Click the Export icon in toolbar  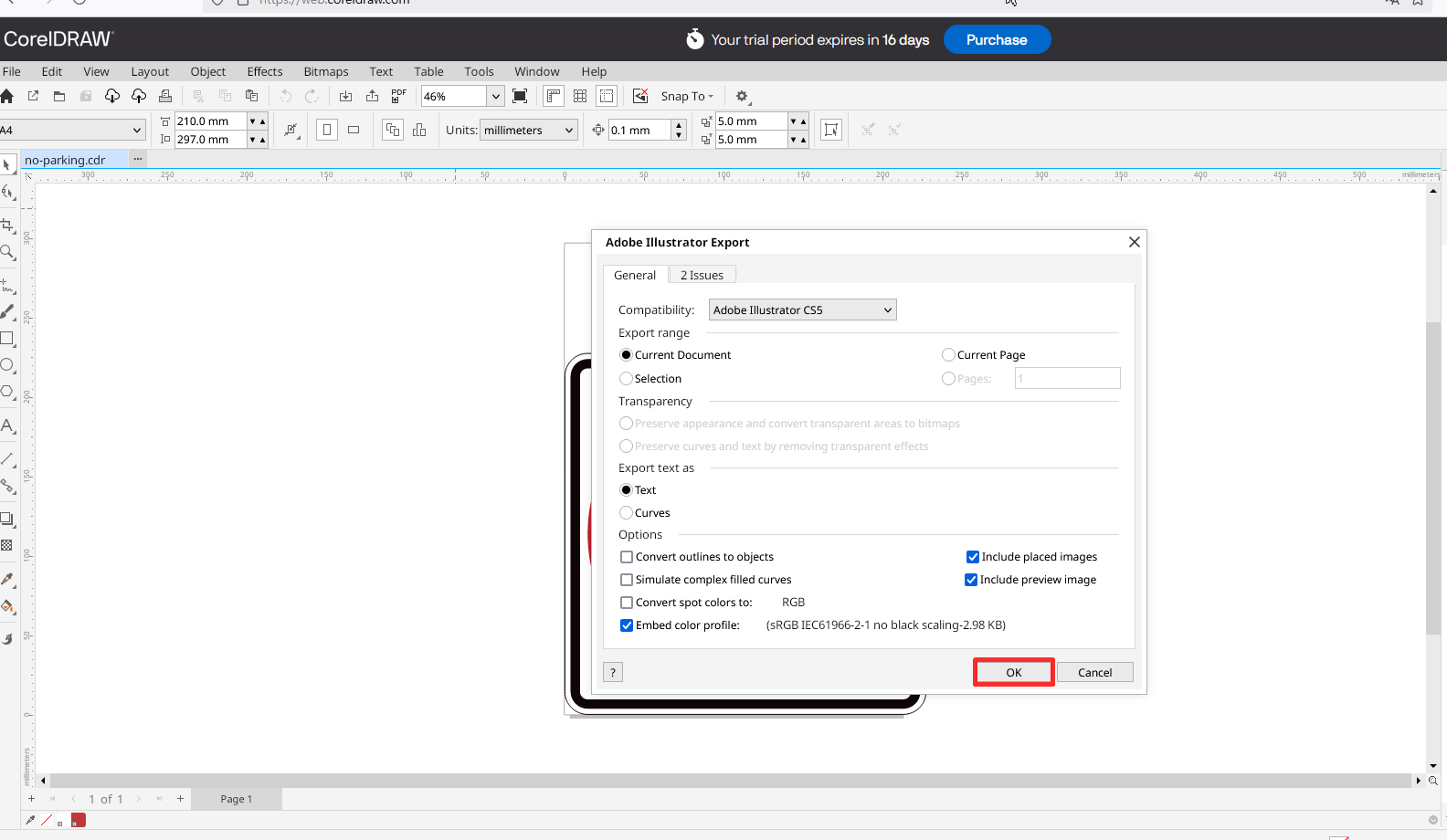click(x=372, y=96)
